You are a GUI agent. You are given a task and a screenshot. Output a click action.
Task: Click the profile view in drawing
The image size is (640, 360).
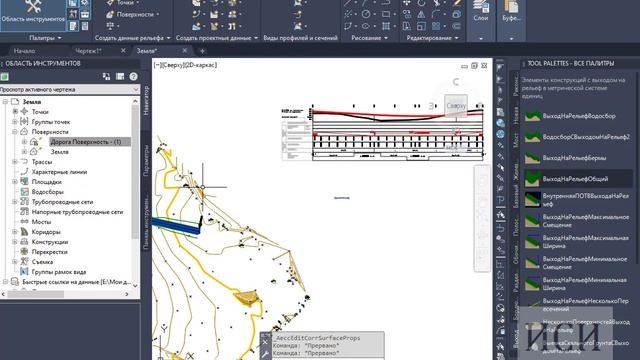point(382,133)
